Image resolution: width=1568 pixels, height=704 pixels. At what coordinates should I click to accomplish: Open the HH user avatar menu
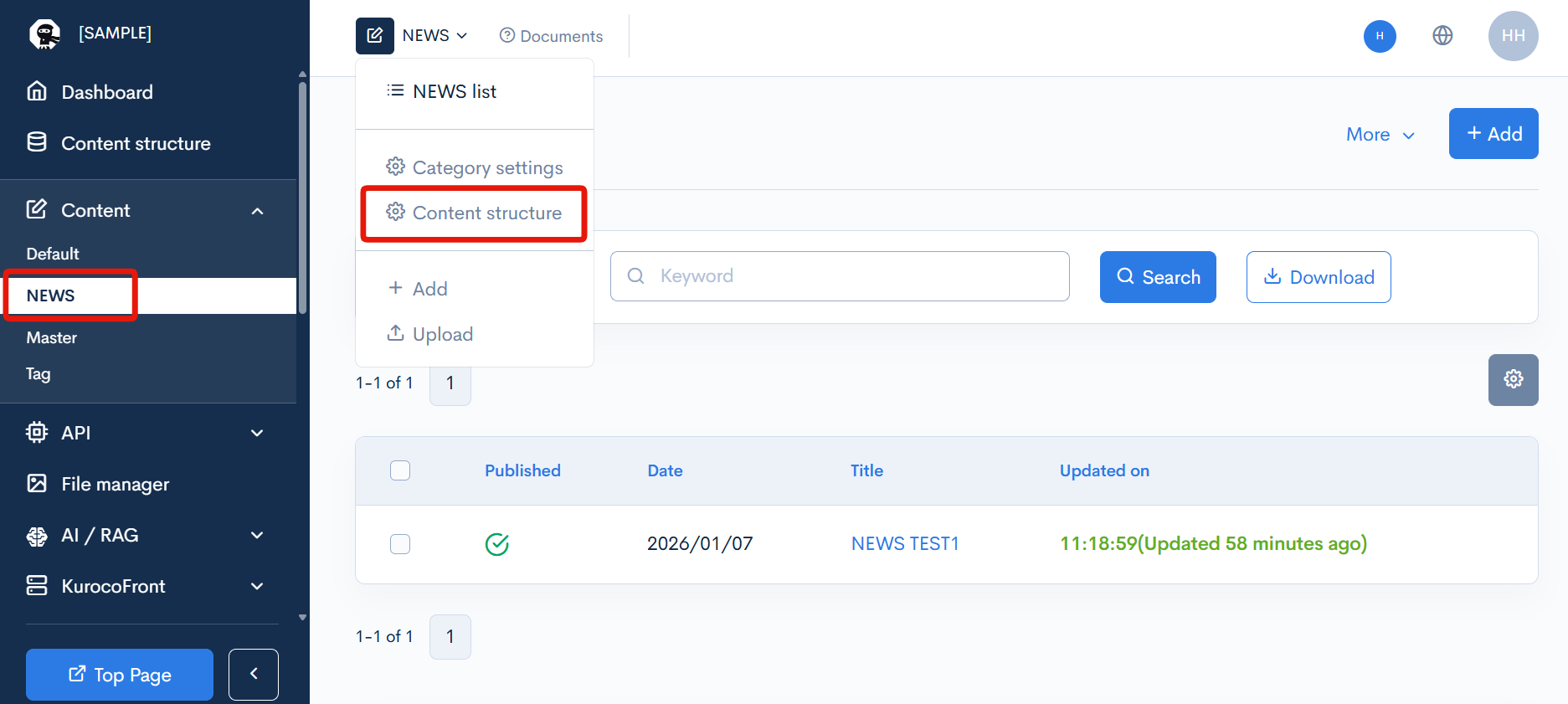tap(1513, 36)
